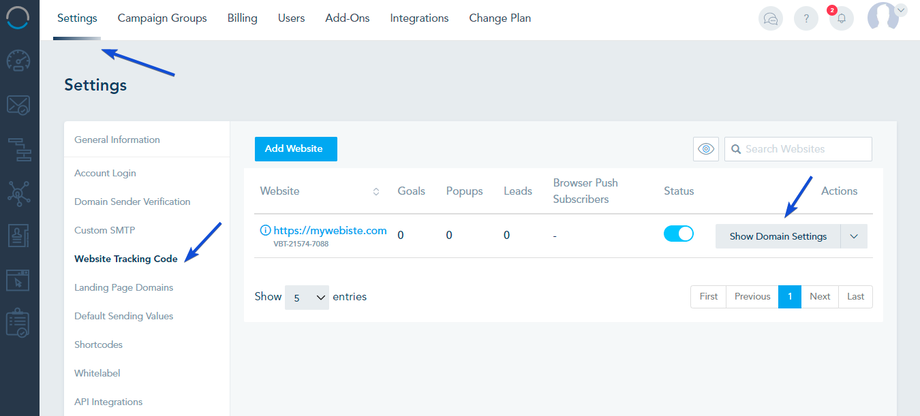Viewport: 920px width, 416px height.
Task: Open the https://mywebsite.com link
Action: point(329,230)
